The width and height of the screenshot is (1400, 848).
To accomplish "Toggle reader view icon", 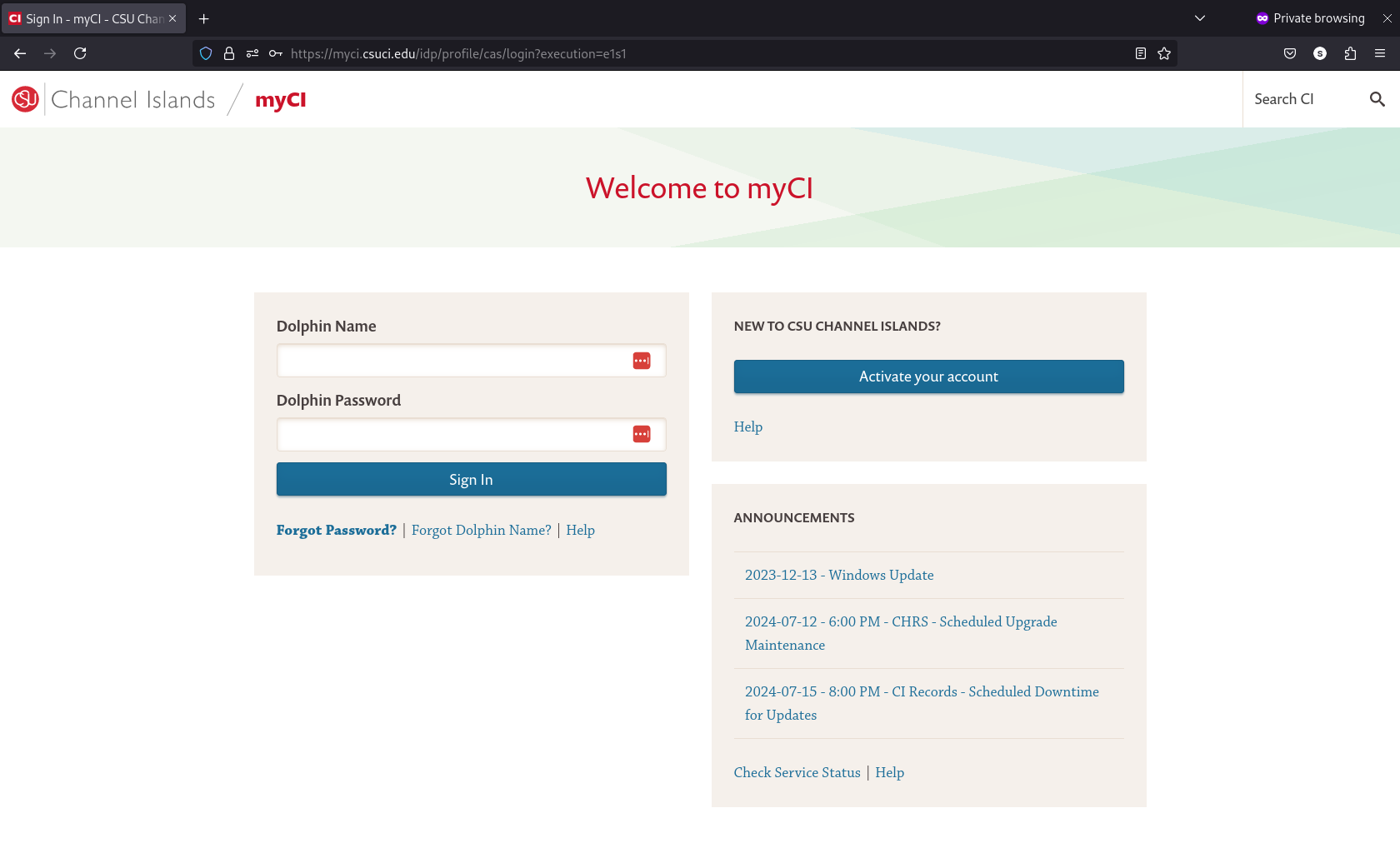I will pyautogui.click(x=1141, y=53).
